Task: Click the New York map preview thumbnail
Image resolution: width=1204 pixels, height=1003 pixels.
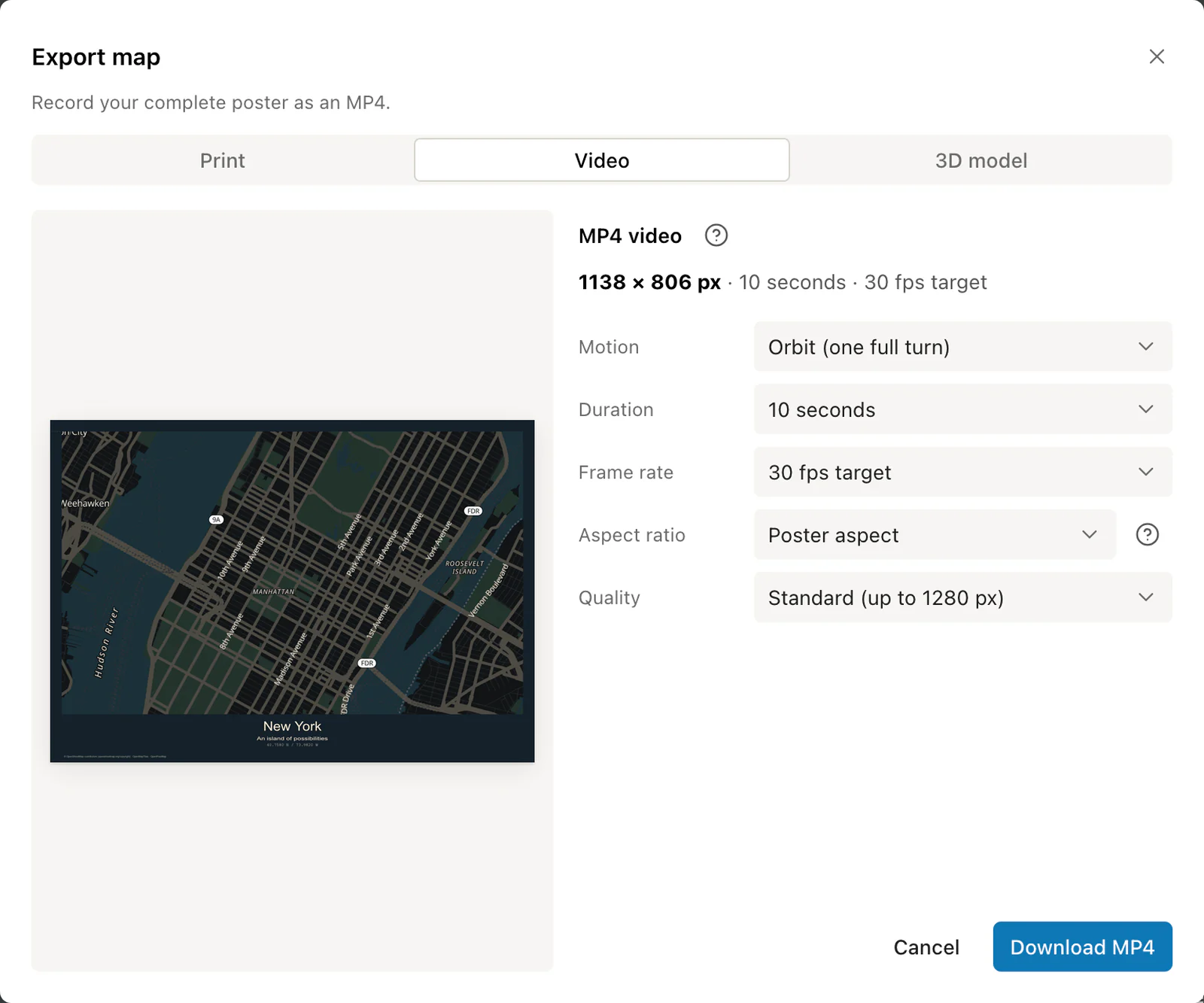Action: pyautogui.click(x=292, y=591)
